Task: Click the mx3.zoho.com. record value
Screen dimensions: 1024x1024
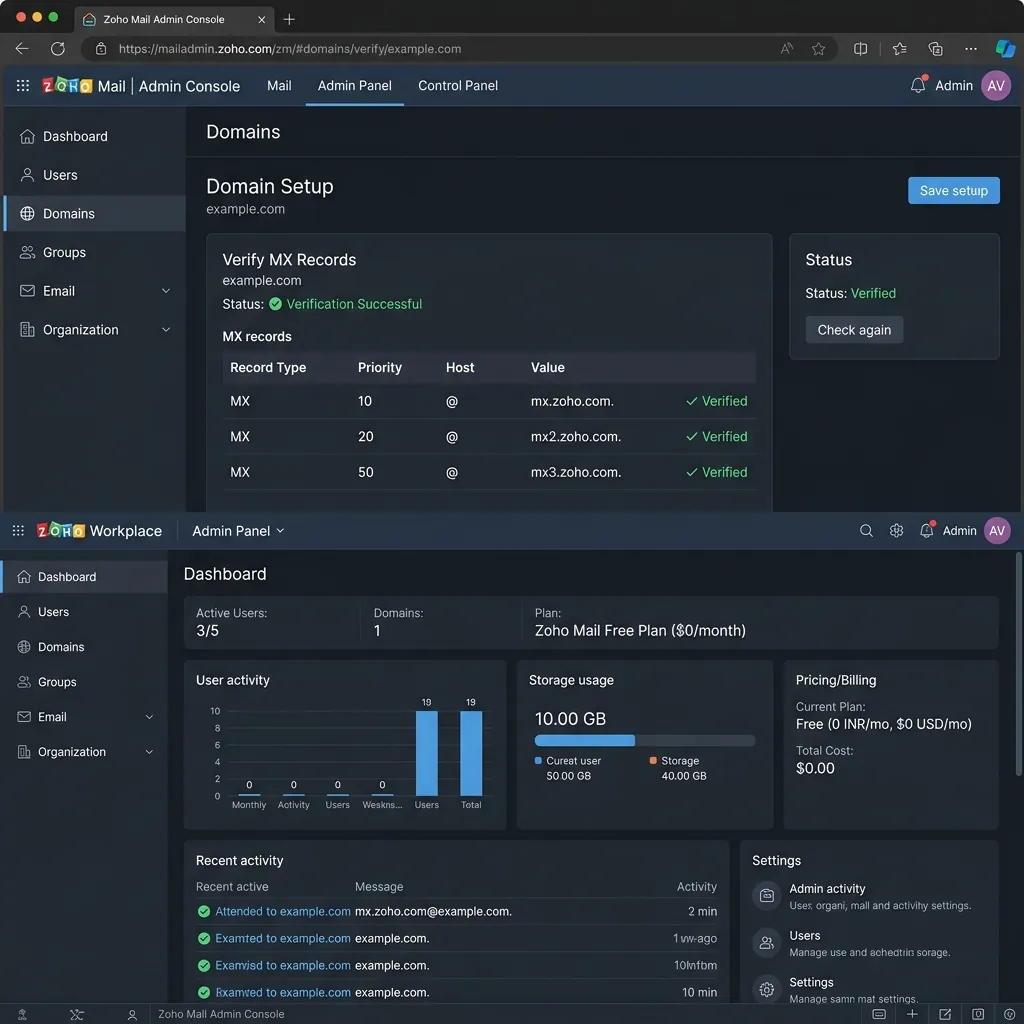Action: 575,472
